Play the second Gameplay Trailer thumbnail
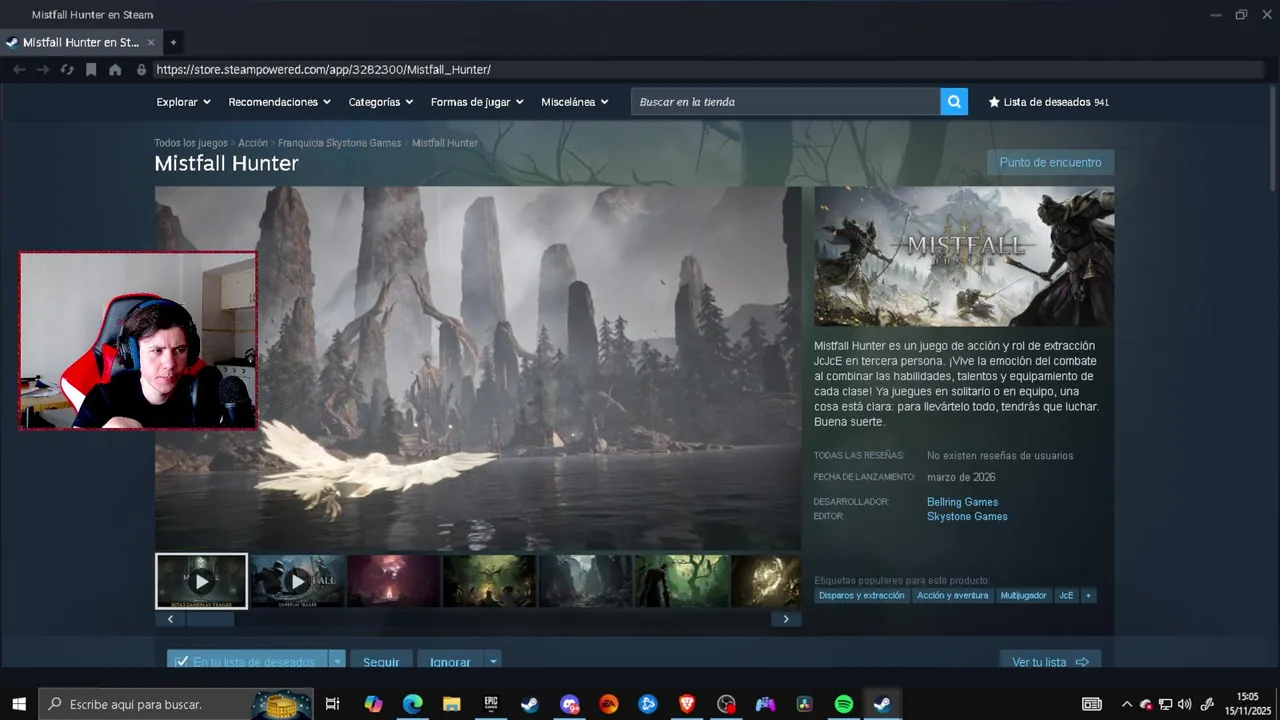 (298, 581)
